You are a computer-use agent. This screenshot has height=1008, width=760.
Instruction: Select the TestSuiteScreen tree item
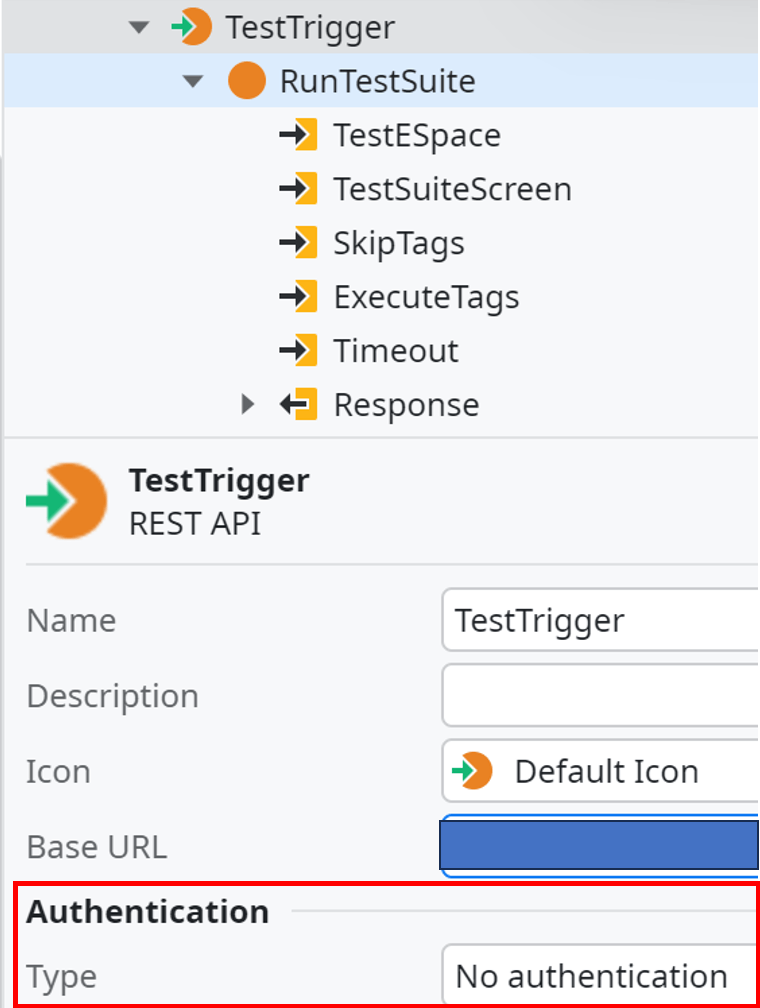pos(453,189)
